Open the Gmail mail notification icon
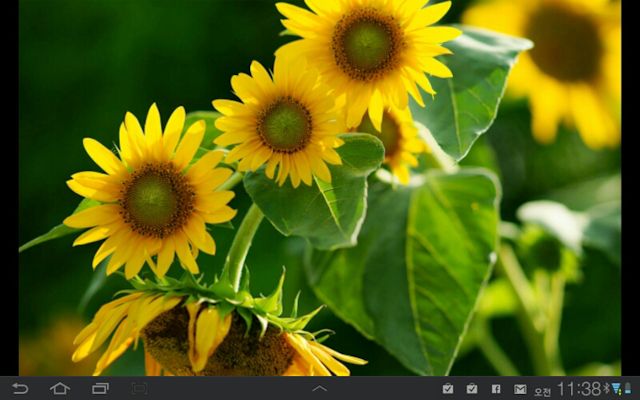 coord(520,389)
